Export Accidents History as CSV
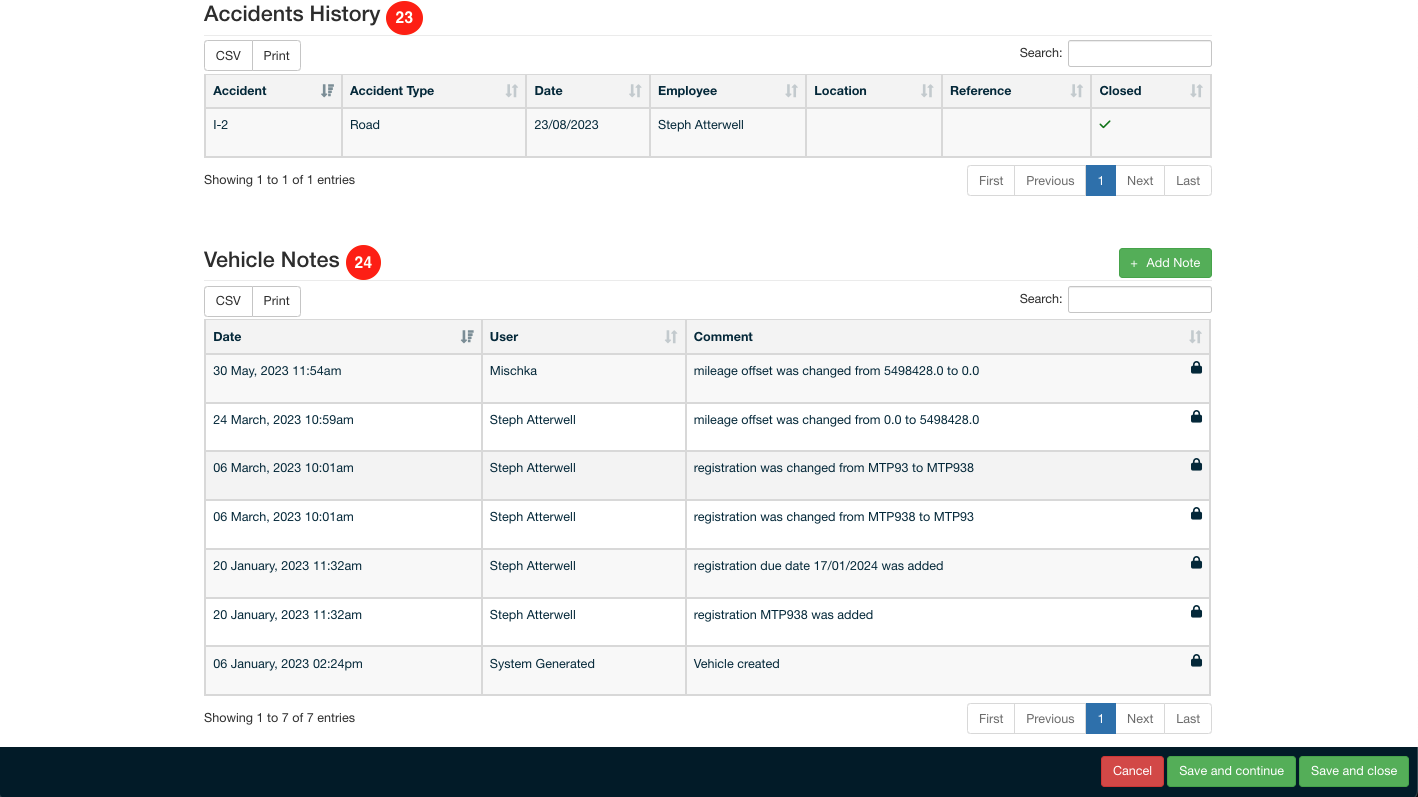This screenshot has height=797, width=1418. pyautogui.click(x=227, y=55)
